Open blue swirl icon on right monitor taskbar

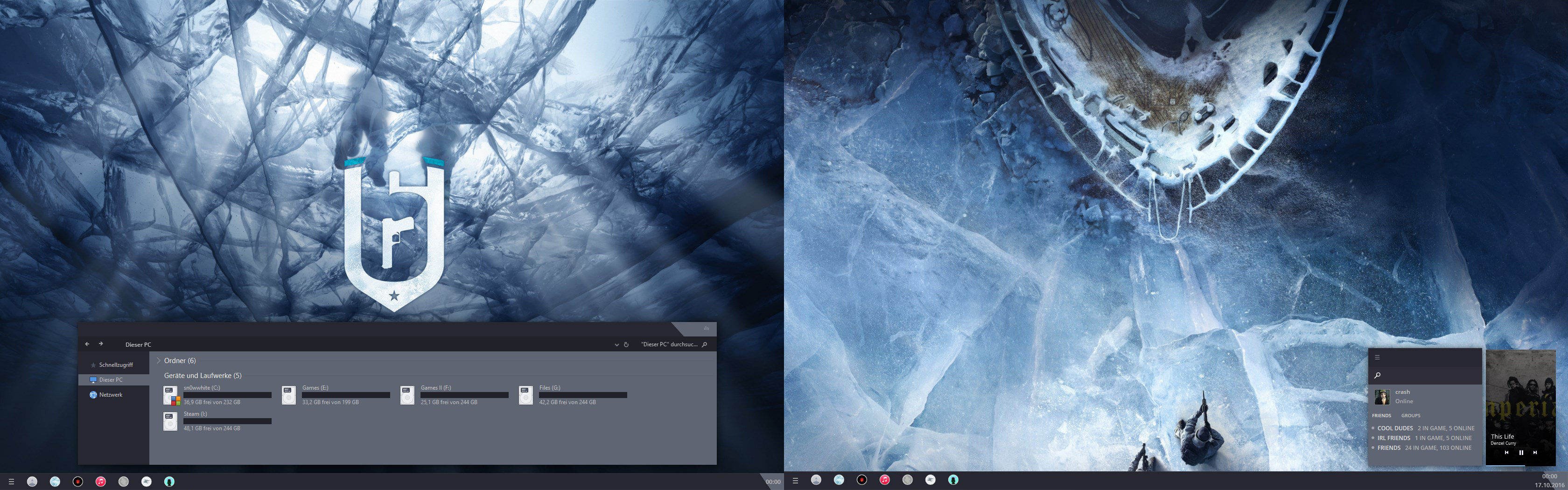point(839,480)
